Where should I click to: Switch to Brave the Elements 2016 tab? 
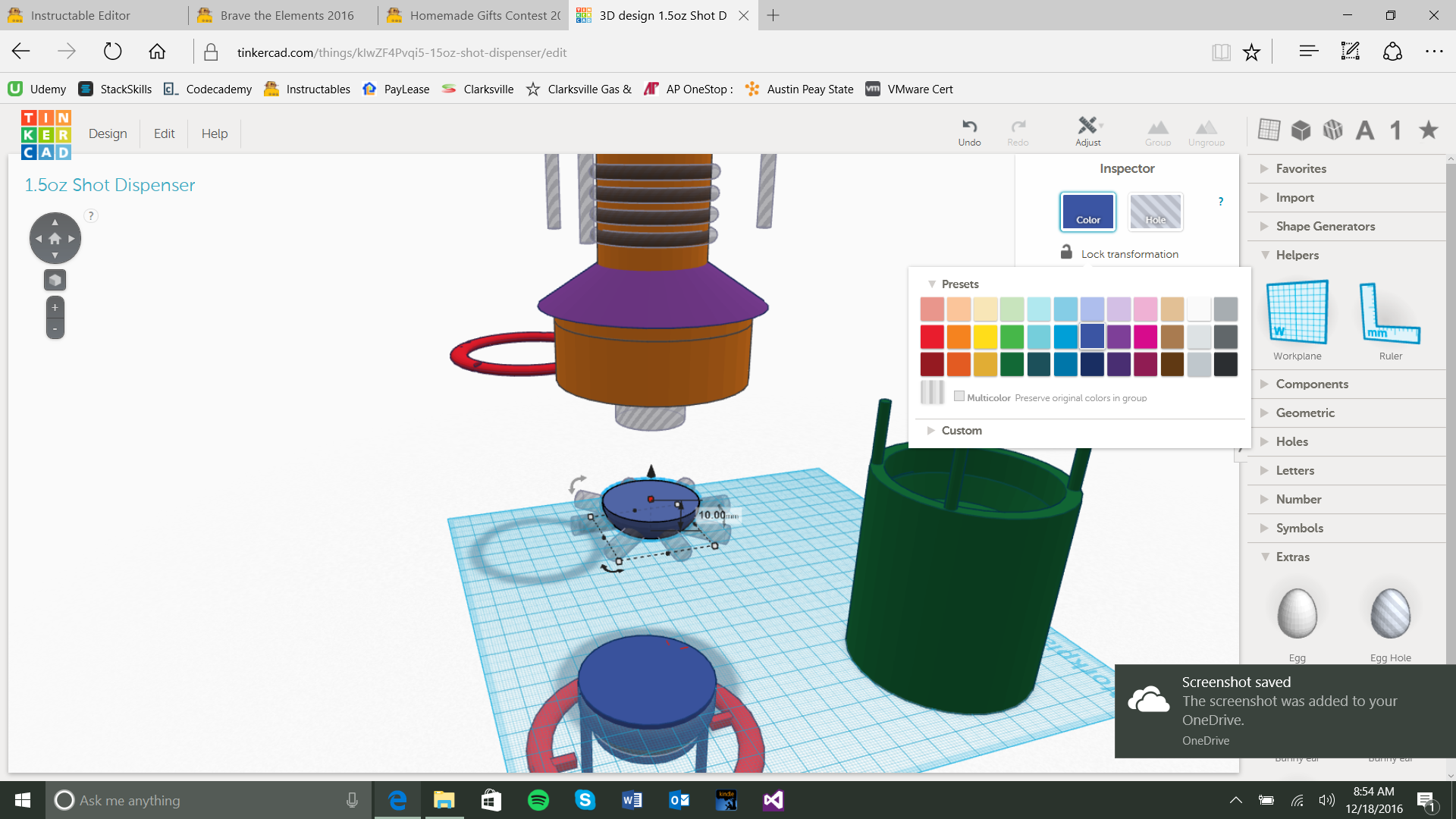[x=284, y=15]
